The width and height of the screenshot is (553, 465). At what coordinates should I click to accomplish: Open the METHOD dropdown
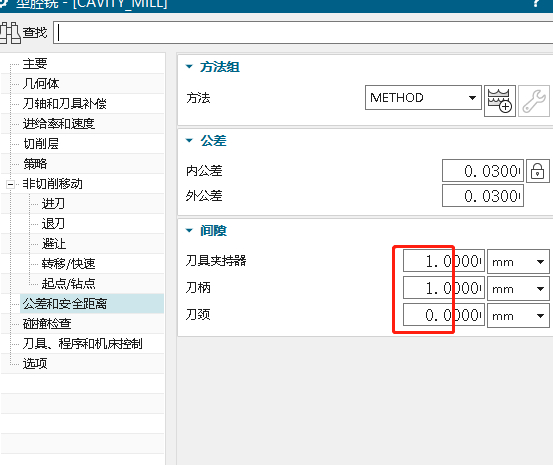(x=423, y=97)
